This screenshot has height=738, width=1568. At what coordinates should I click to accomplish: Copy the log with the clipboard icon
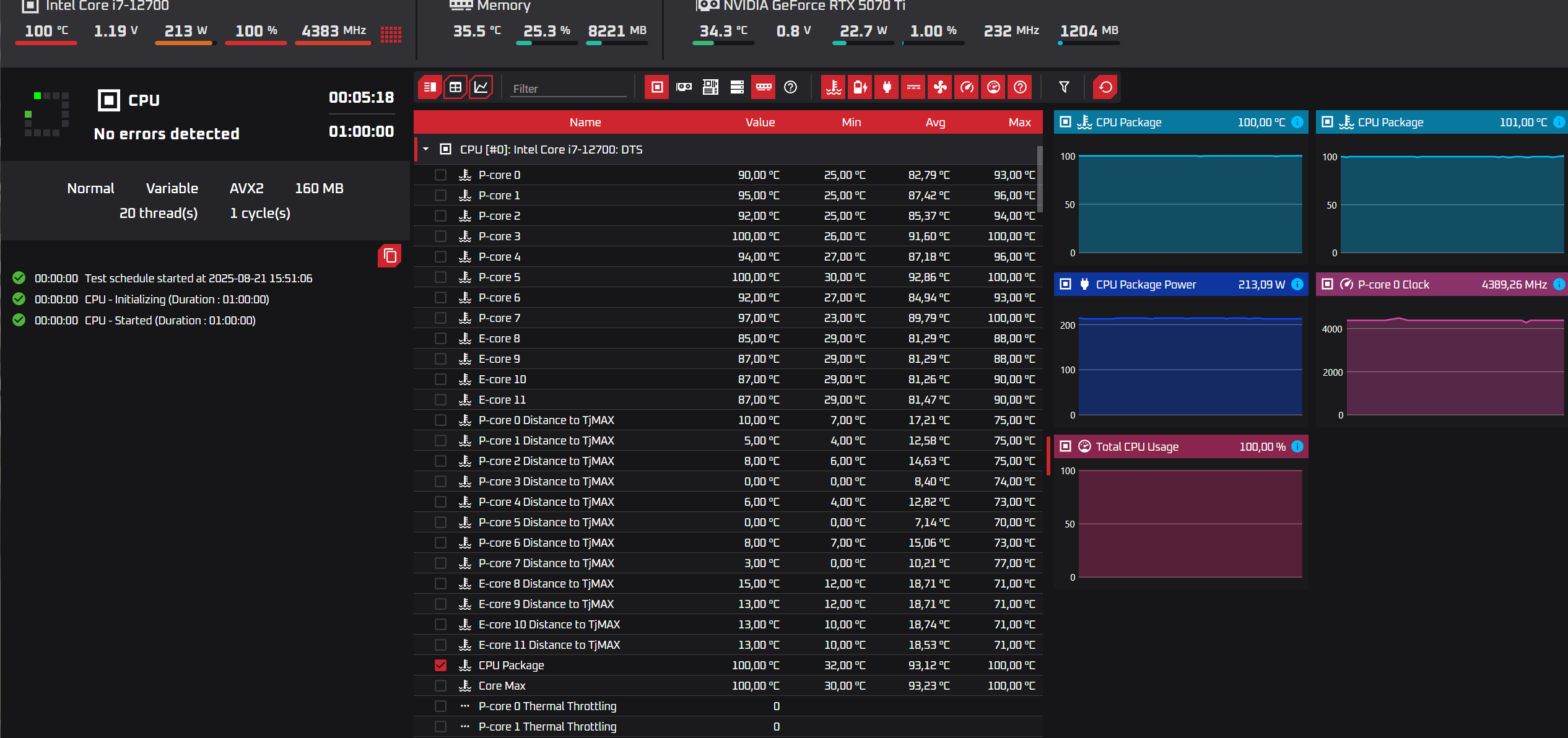tap(390, 255)
